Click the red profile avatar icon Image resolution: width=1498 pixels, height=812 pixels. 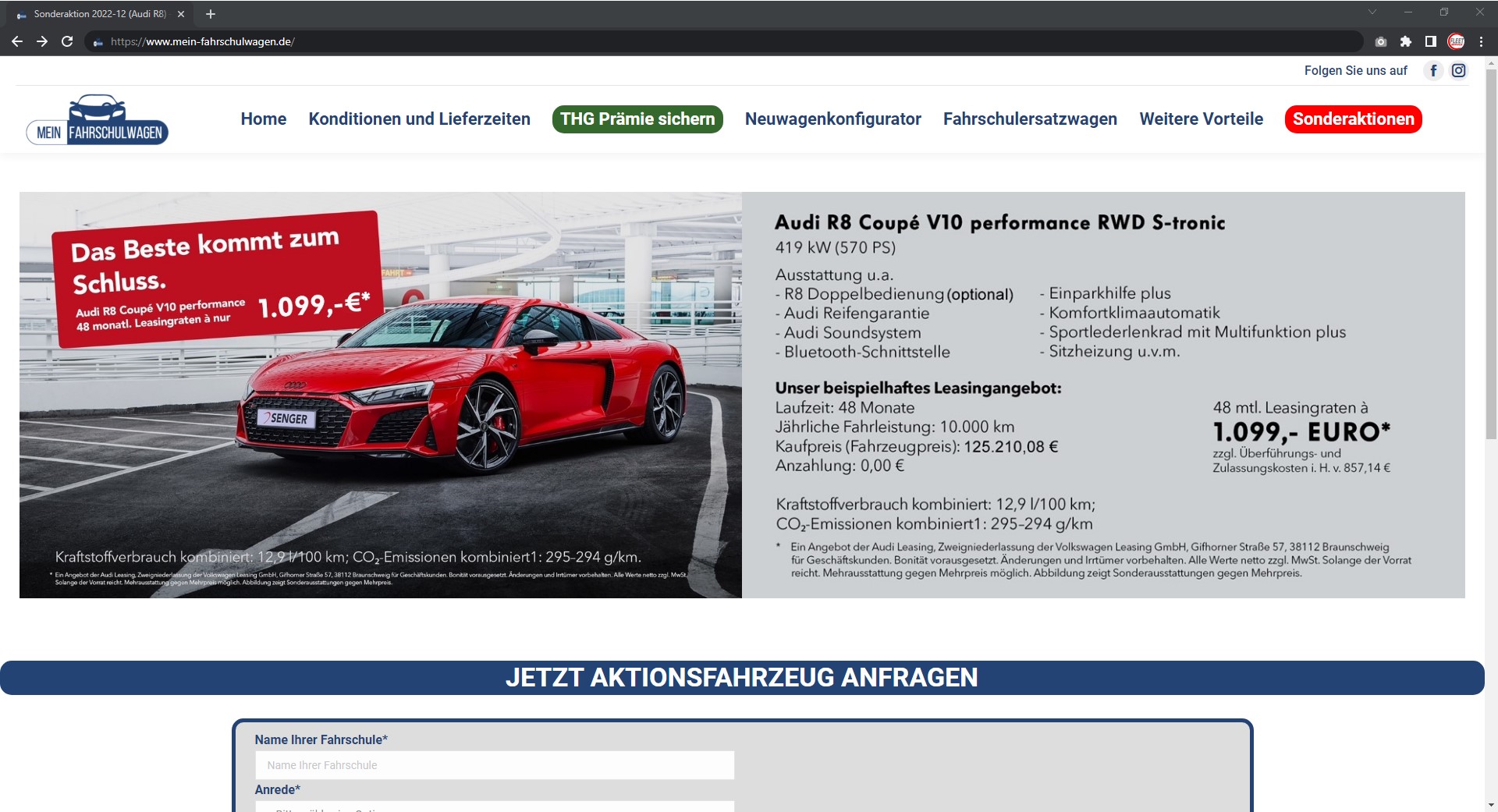click(x=1456, y=42)
